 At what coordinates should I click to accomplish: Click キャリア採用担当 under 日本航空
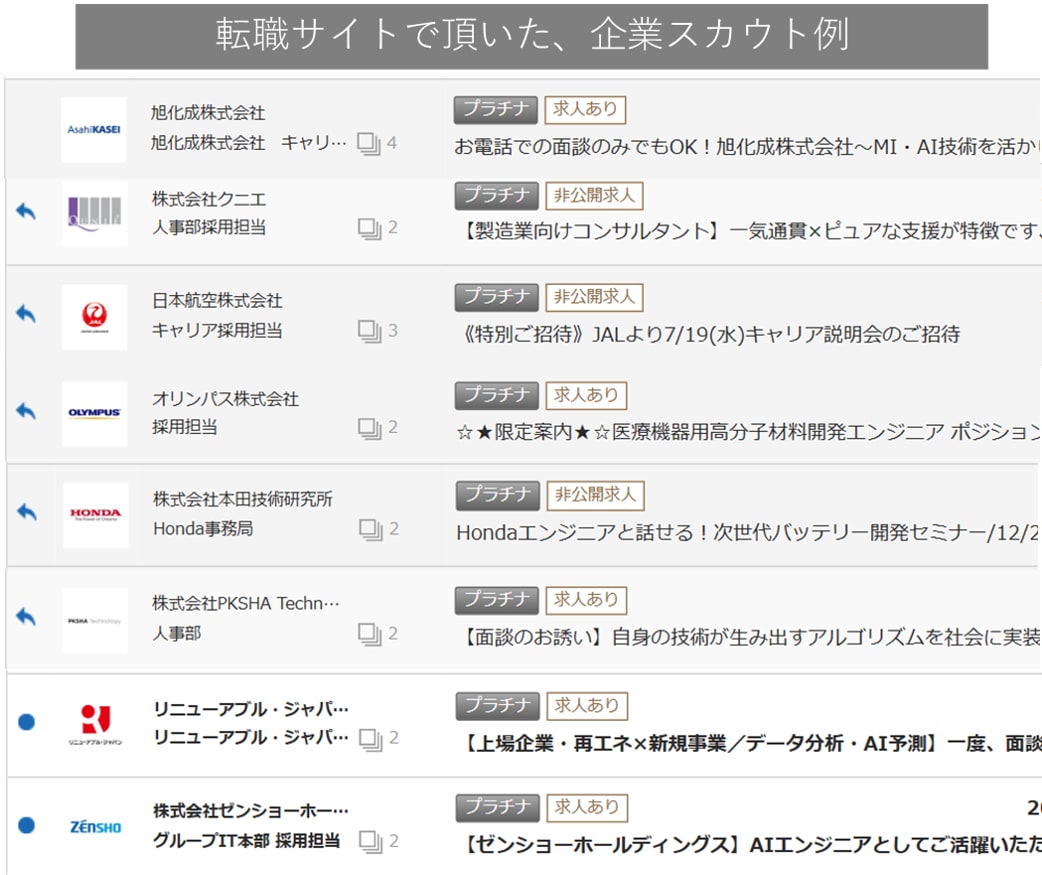tap(217, 330)
